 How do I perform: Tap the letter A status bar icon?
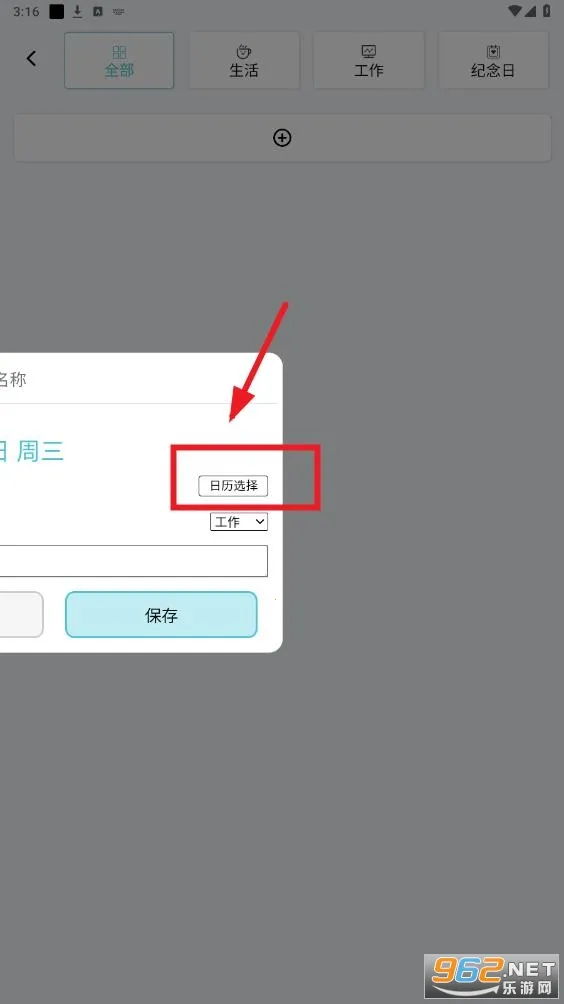click(x=98, y=12)
